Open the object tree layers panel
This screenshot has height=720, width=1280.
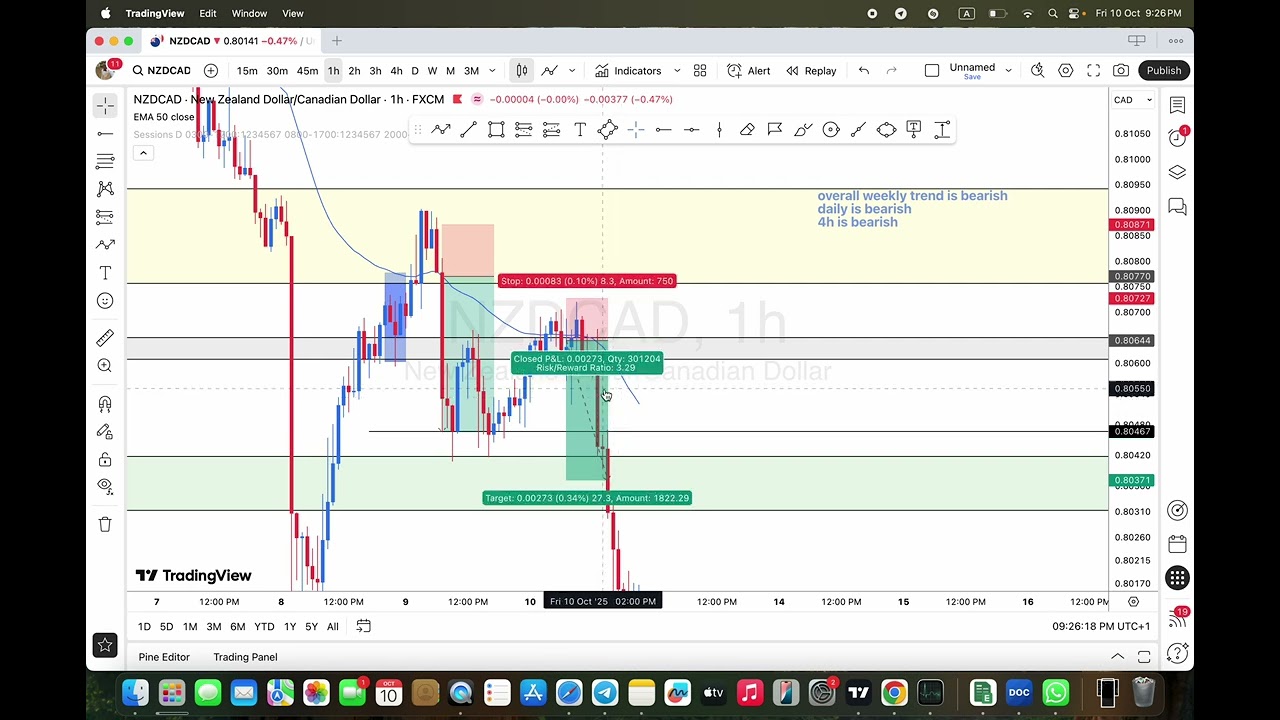1177,172
